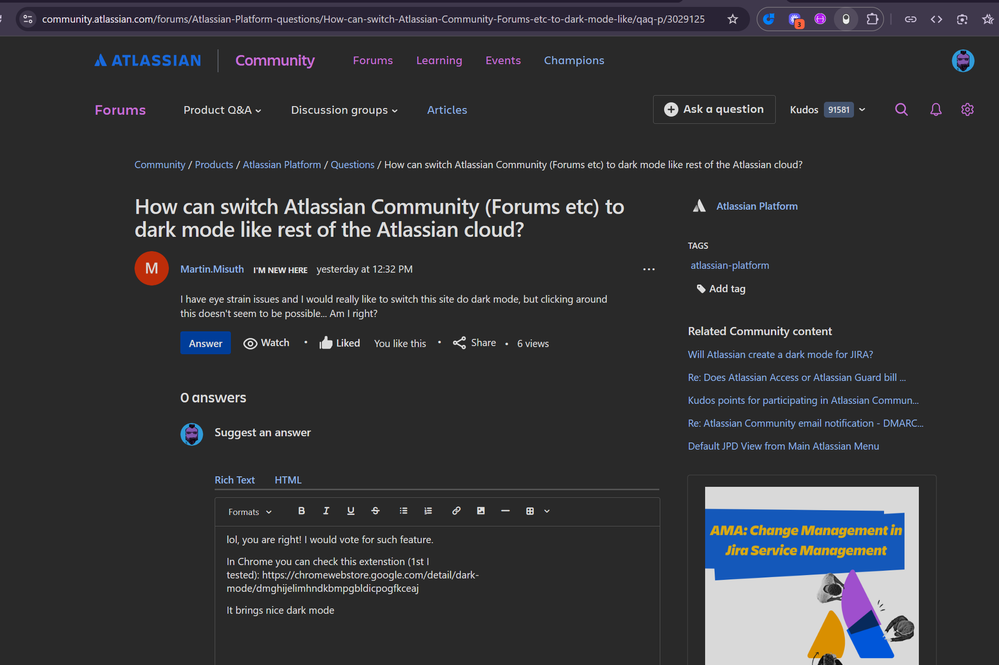
Task: Open Martin.Misuth's profile link
Action: (x=212, y=269)
